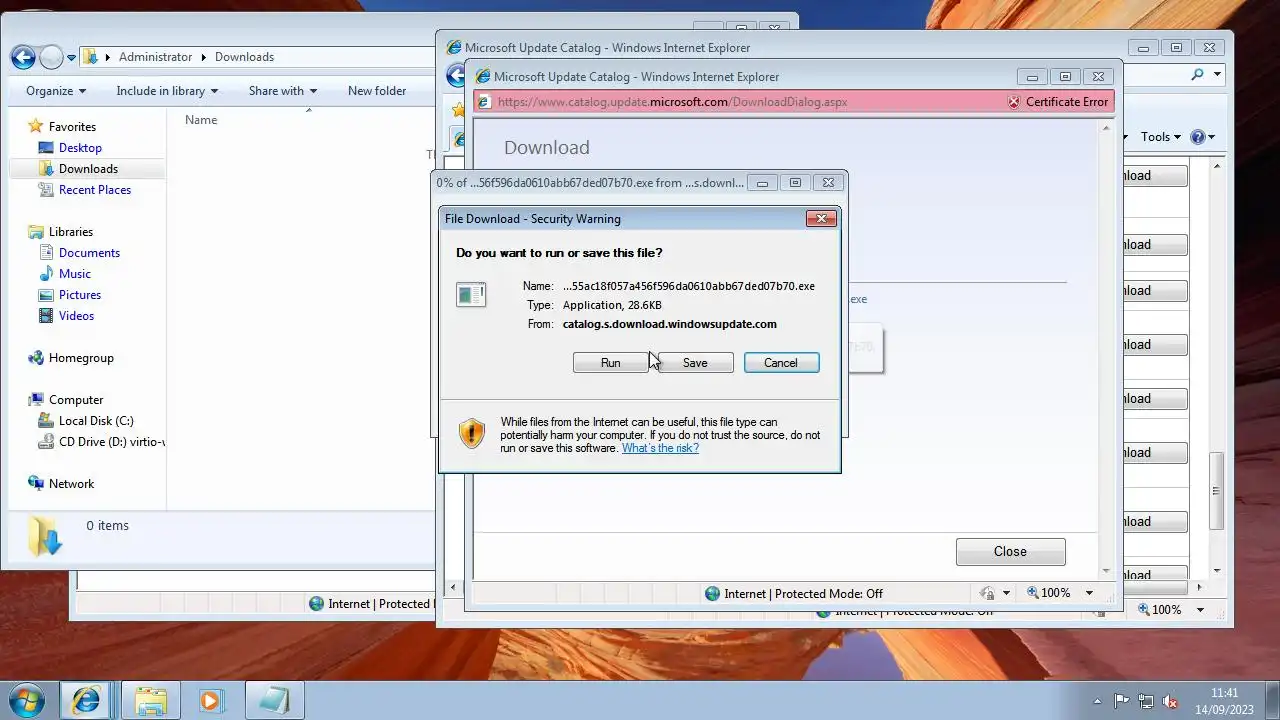Screen dimensions: 1280x720
Task: Open the Windows Start menu
Action: coord(27,700)
